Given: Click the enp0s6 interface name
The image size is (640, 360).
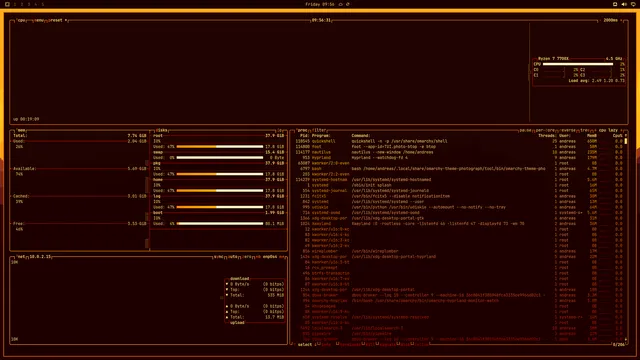Looking at the screenshot, I should tap(270, 257).
